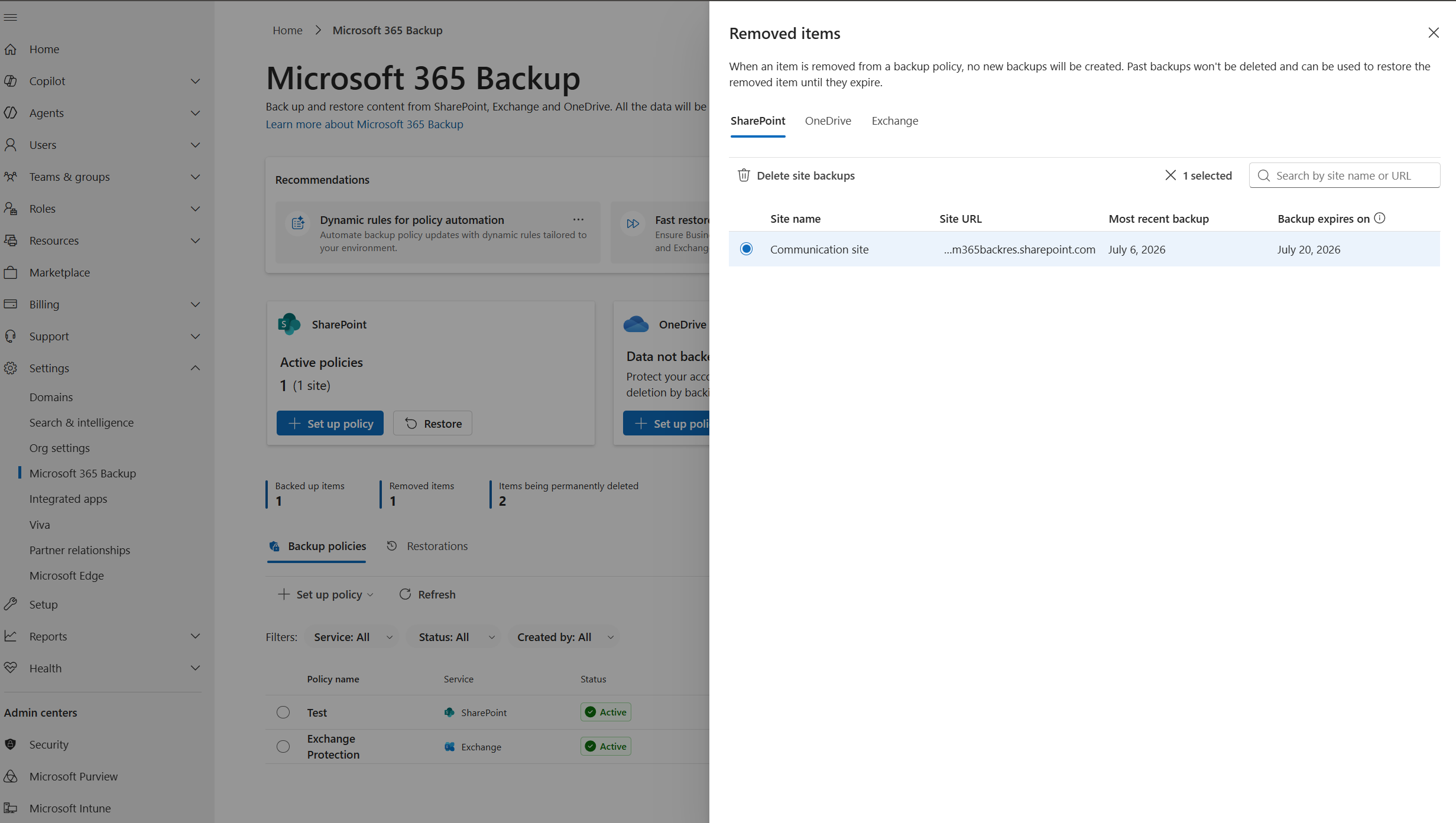The width and height of the screenshot is (1456, 823).
Task: Open the Service: All filter dropdown
Action: (x=352, y=637)
